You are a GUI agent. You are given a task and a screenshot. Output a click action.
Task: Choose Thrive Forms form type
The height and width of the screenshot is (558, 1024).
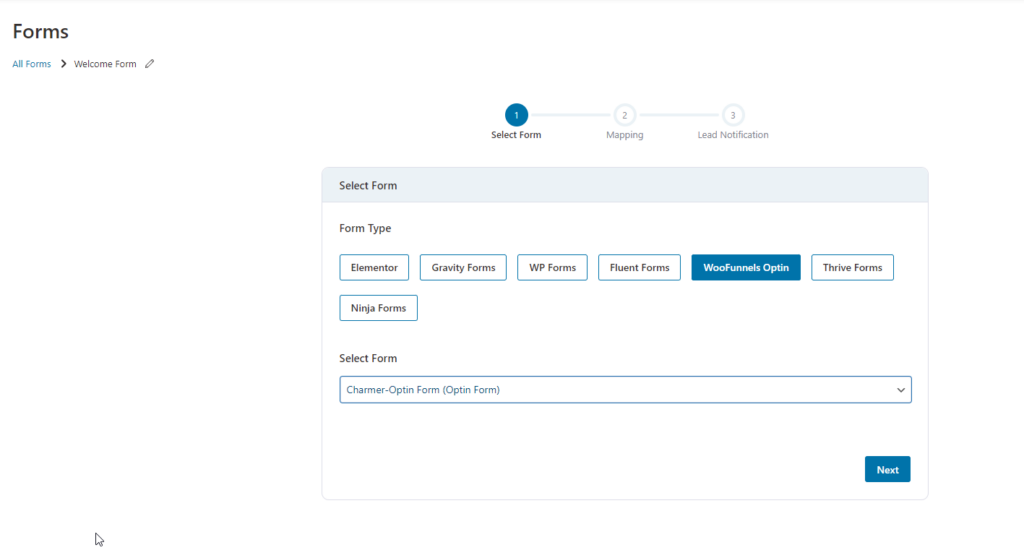(852, 267)
